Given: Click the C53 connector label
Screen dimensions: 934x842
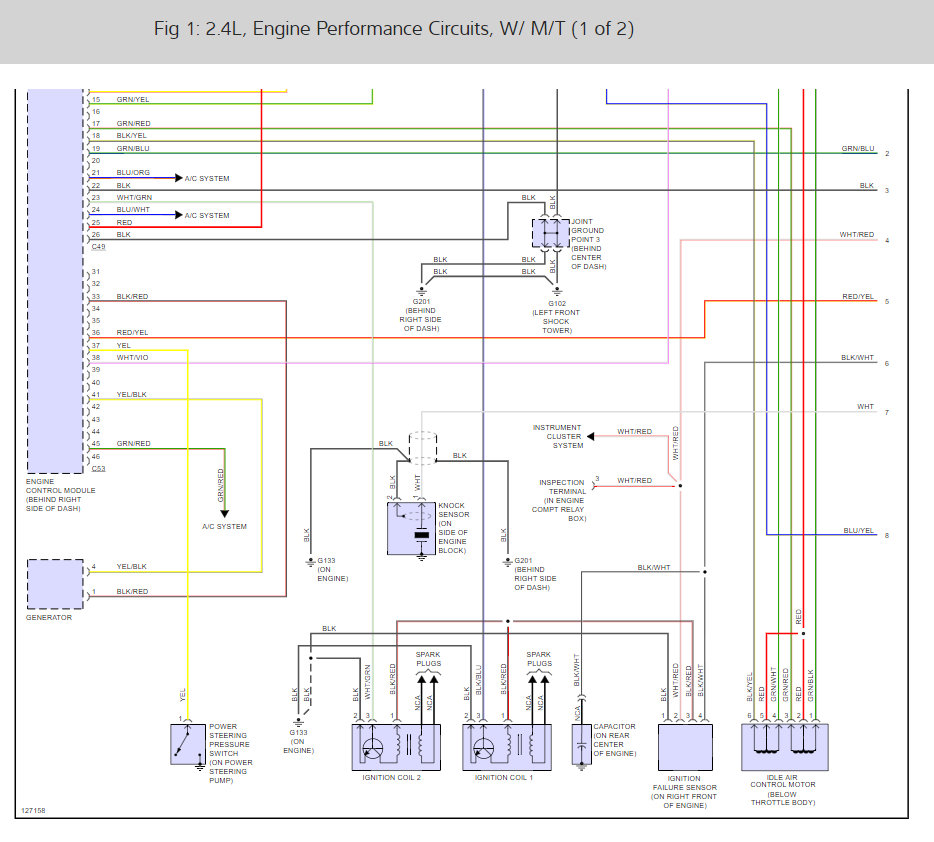Looking at the screenshot, I should (x=98, y=469).
